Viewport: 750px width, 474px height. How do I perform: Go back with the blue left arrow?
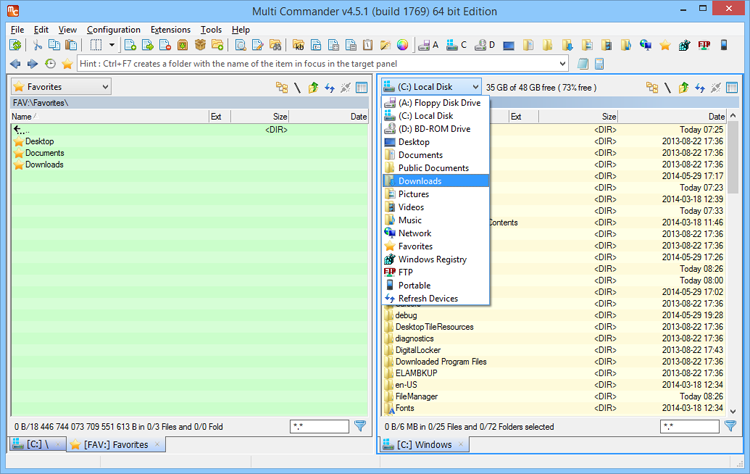[15, 64]
